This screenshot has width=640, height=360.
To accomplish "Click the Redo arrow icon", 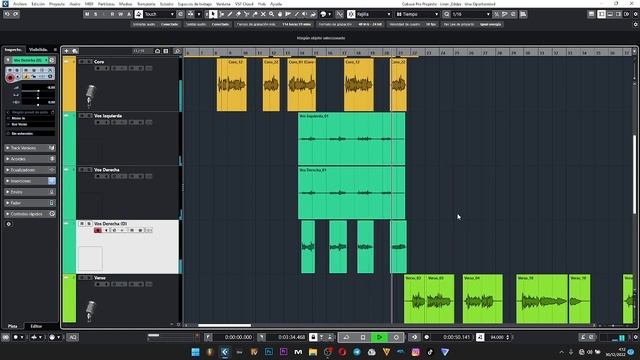I will pos(16,14).
